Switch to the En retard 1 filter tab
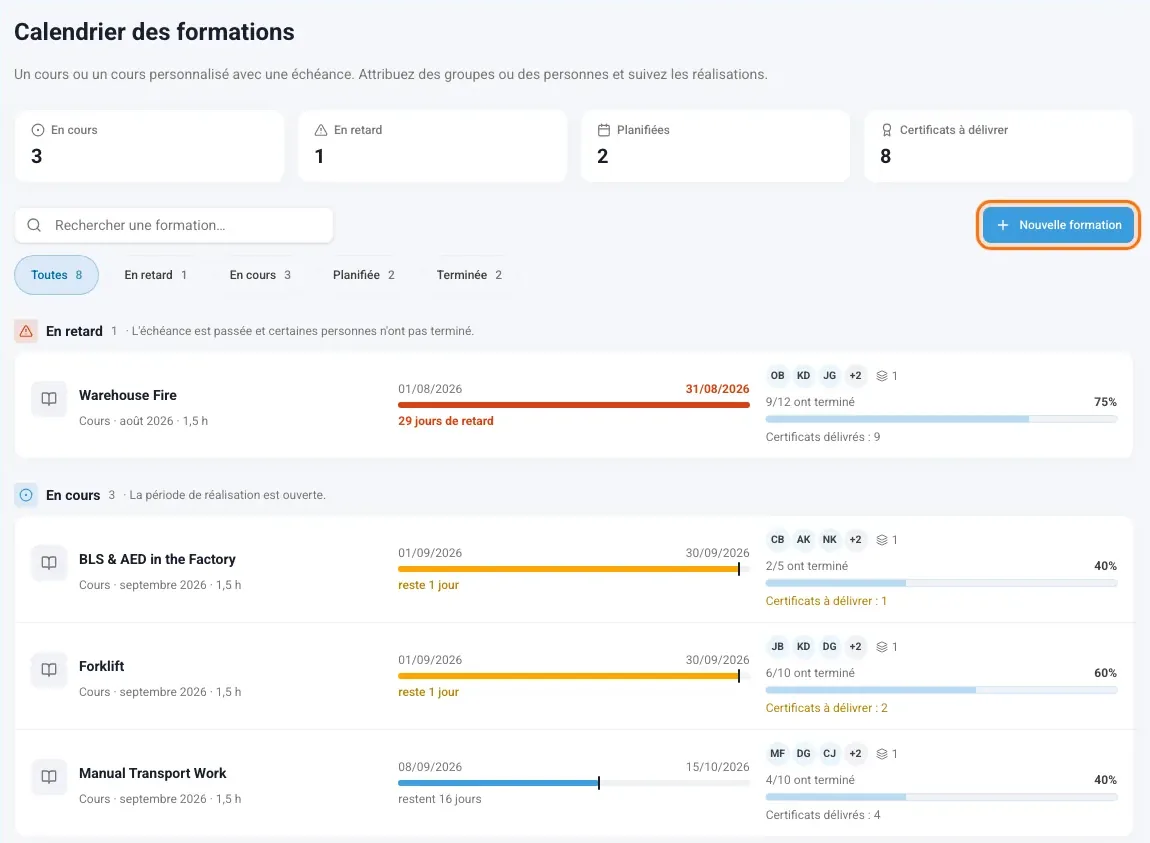The image size is (1150, 843). click(x=155, y=275)
